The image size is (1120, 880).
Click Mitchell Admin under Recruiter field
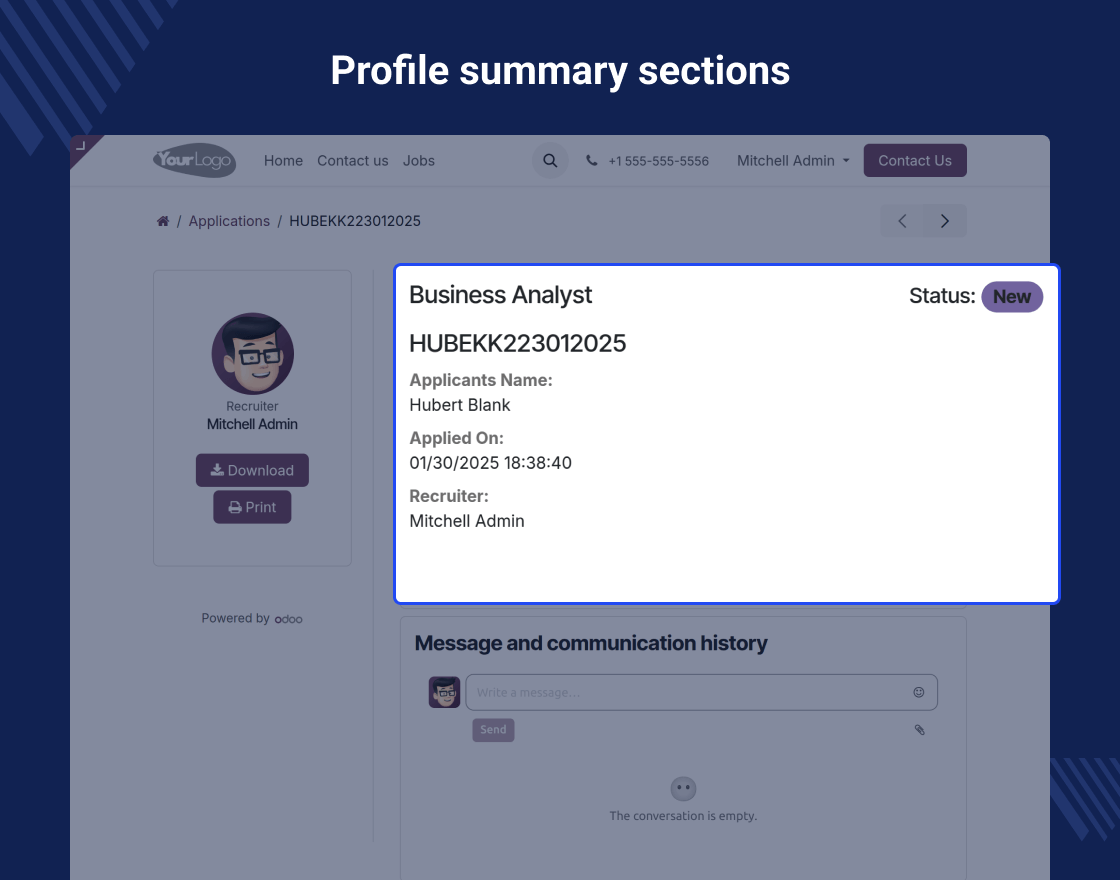467,521
